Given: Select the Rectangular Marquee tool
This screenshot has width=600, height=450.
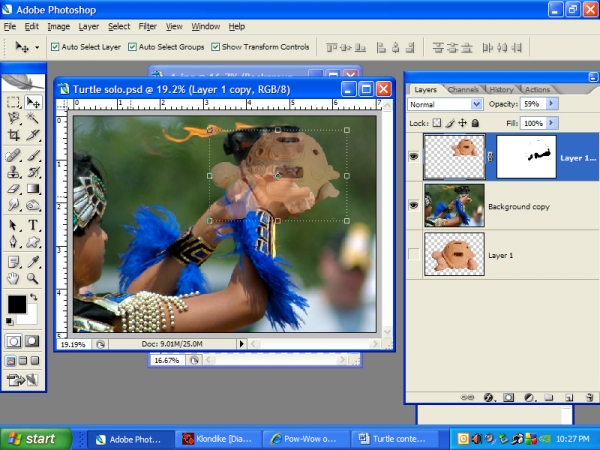Looking at the screenshot, I should [x=13, y=102].
